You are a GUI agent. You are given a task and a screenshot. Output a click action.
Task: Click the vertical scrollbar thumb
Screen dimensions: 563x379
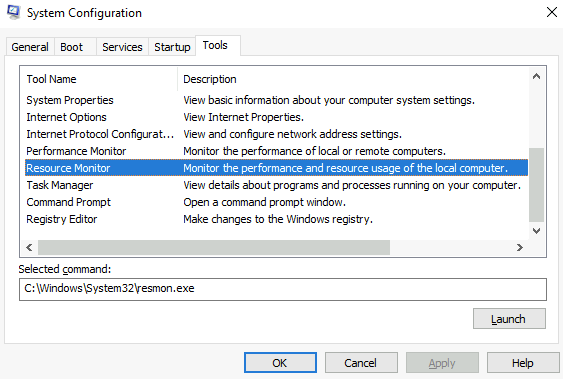pos(536,185)
